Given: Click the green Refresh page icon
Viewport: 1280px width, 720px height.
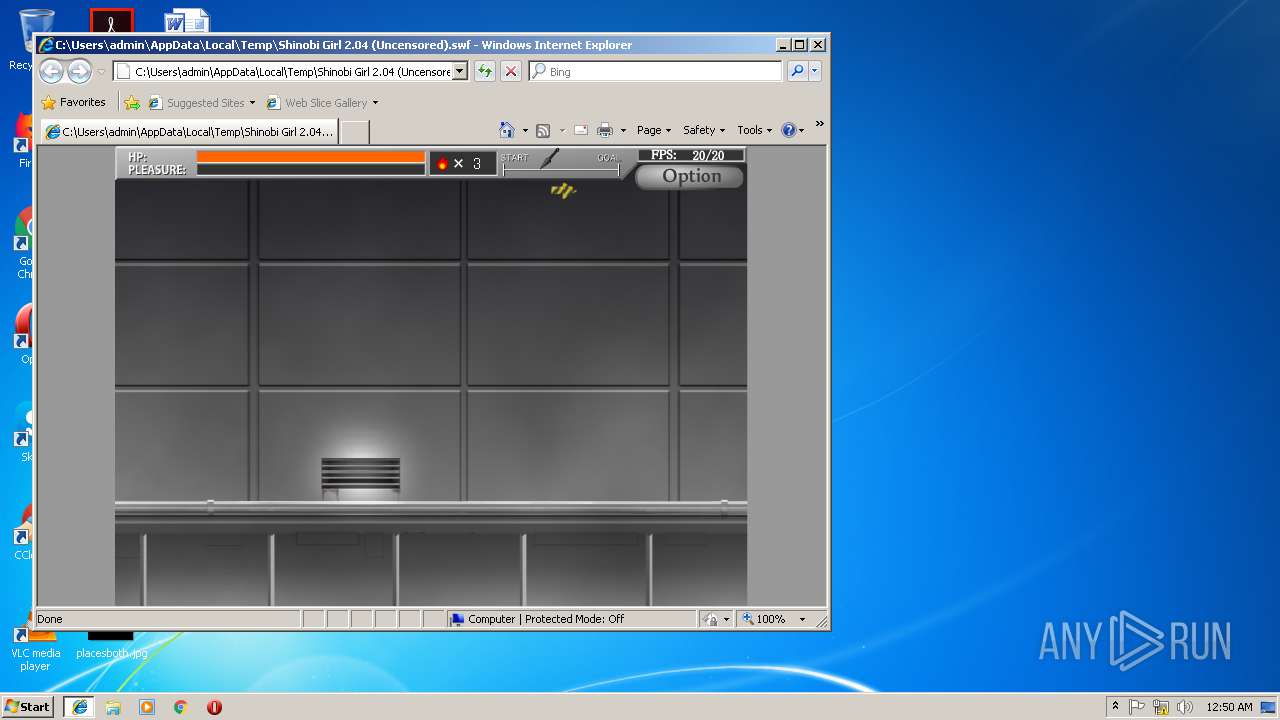Looking at the screenshot, I should coord(485,71).
